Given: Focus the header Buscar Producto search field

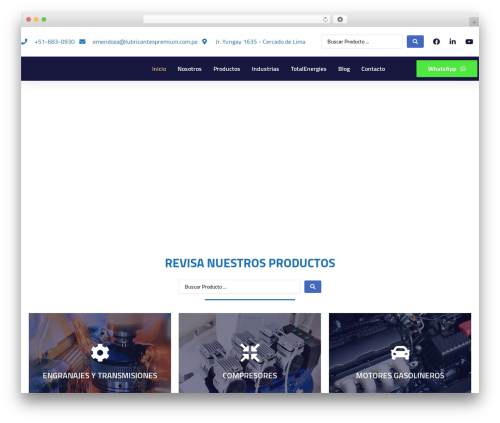Looking at the screenshot, I should (362, 42).
